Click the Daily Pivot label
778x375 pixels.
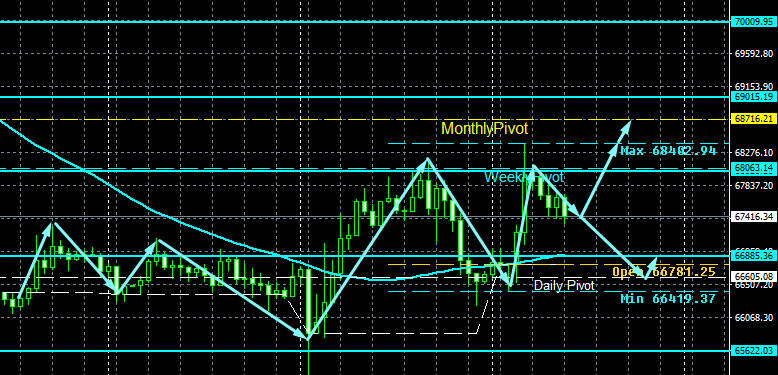563,285
